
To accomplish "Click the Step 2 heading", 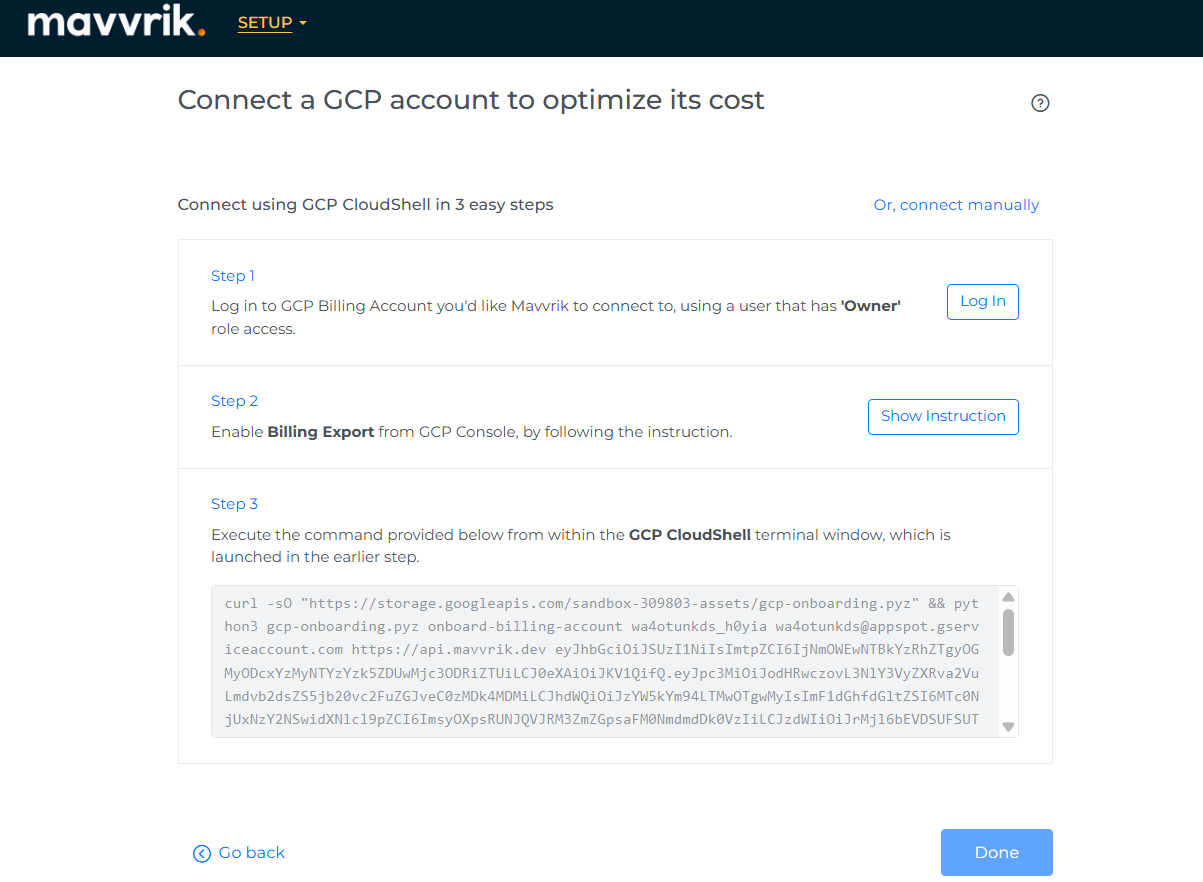I will pos(235,401).
